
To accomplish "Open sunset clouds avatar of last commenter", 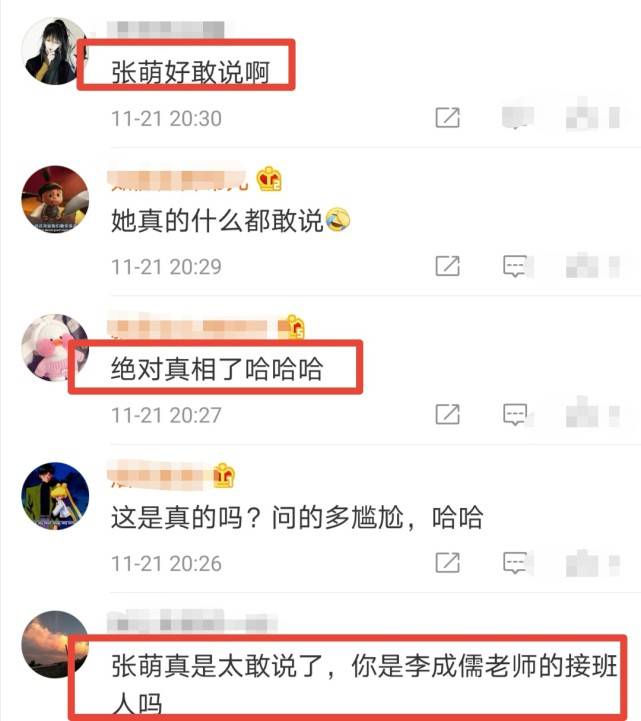I will tap(55, 644).
